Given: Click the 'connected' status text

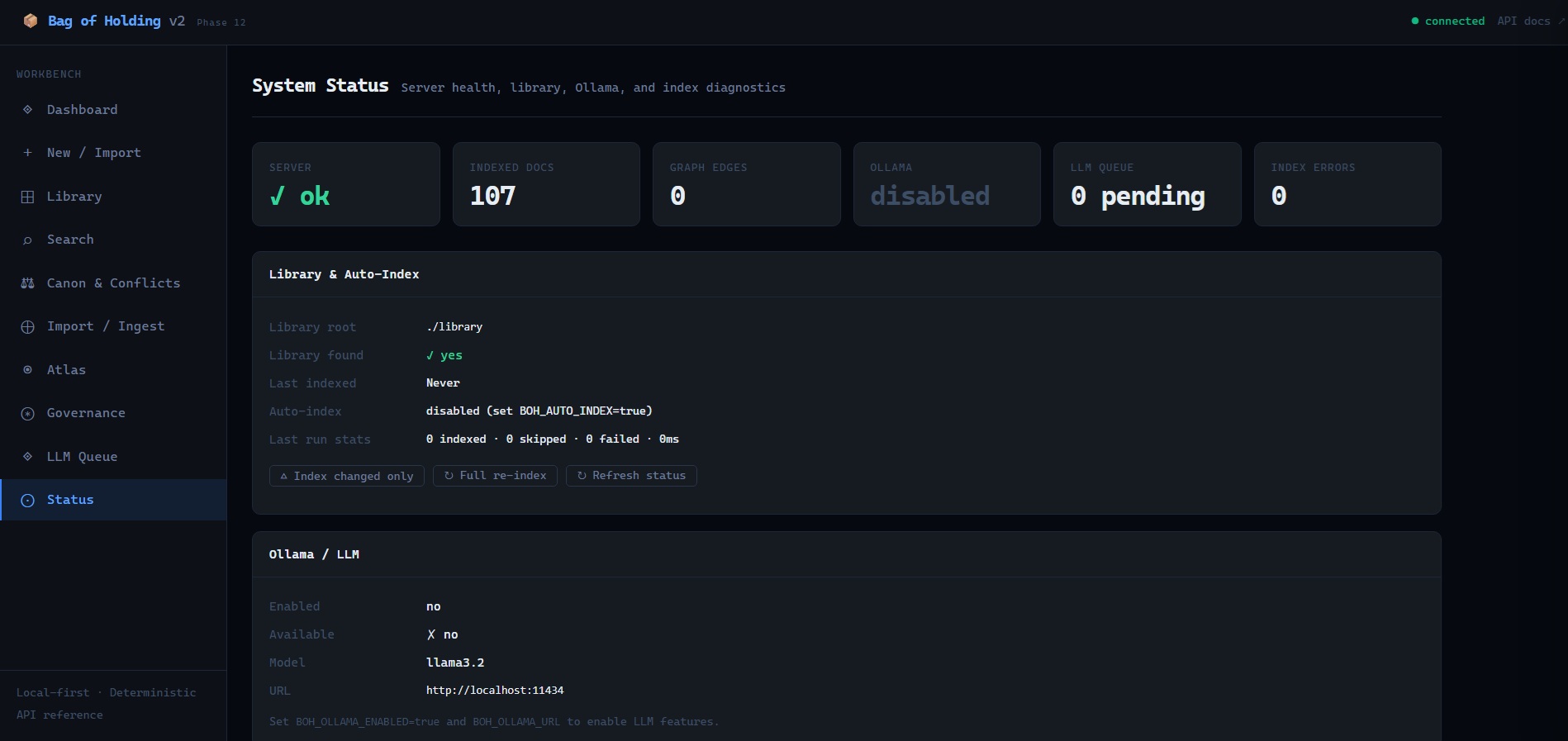Looking at the screenshot, I should [x=1455, y=21].
